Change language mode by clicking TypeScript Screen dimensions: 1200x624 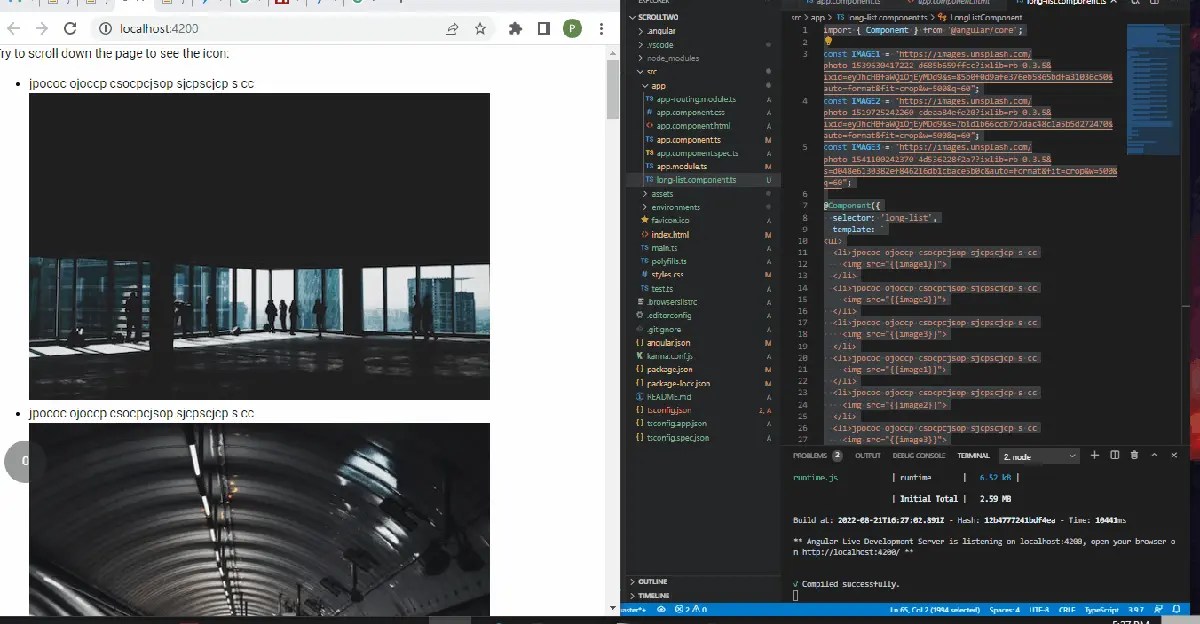(1101, 608)
